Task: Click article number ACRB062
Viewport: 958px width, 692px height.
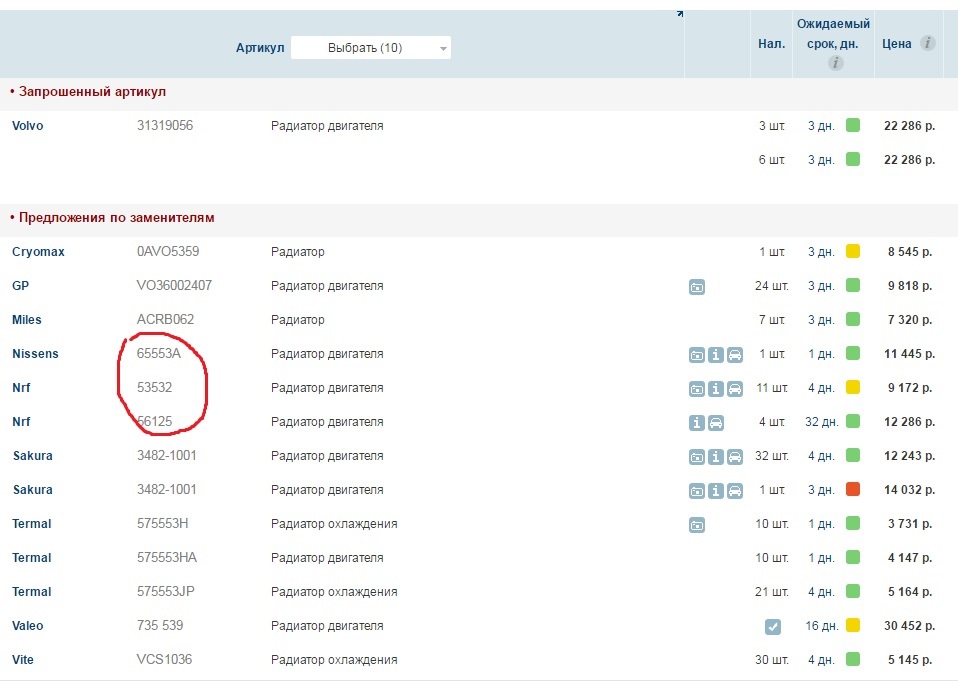Action: coord(165,319)
